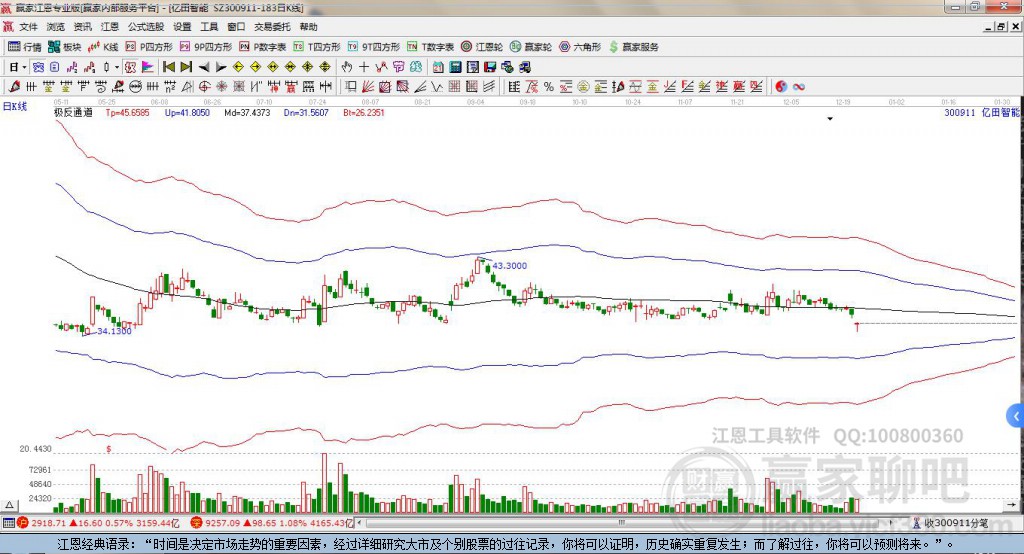Image resolution: width=1024 pixels, height=554 pixels.
Task: Click the black right-pointing play arrow
Action: (x=221, y=66)
